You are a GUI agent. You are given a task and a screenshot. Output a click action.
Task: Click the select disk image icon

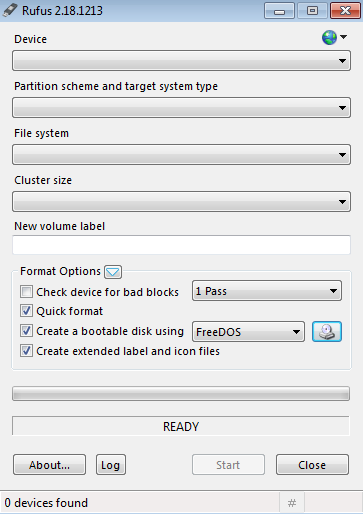327,332
